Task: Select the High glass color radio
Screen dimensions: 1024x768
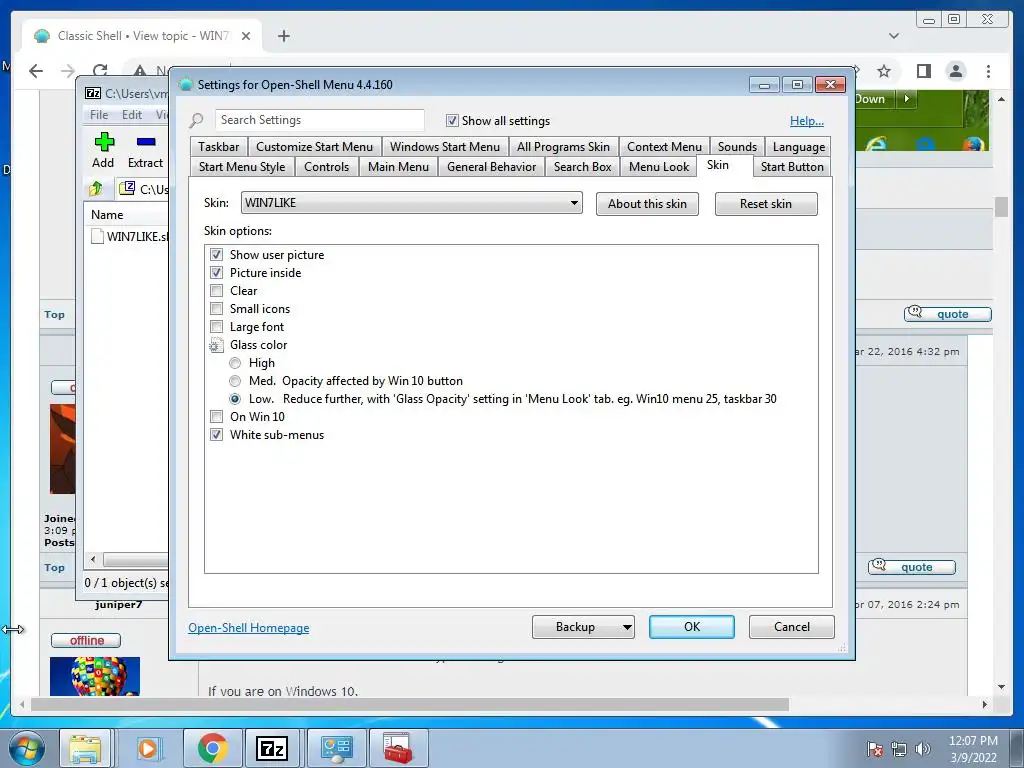Action: click(235, 363)
